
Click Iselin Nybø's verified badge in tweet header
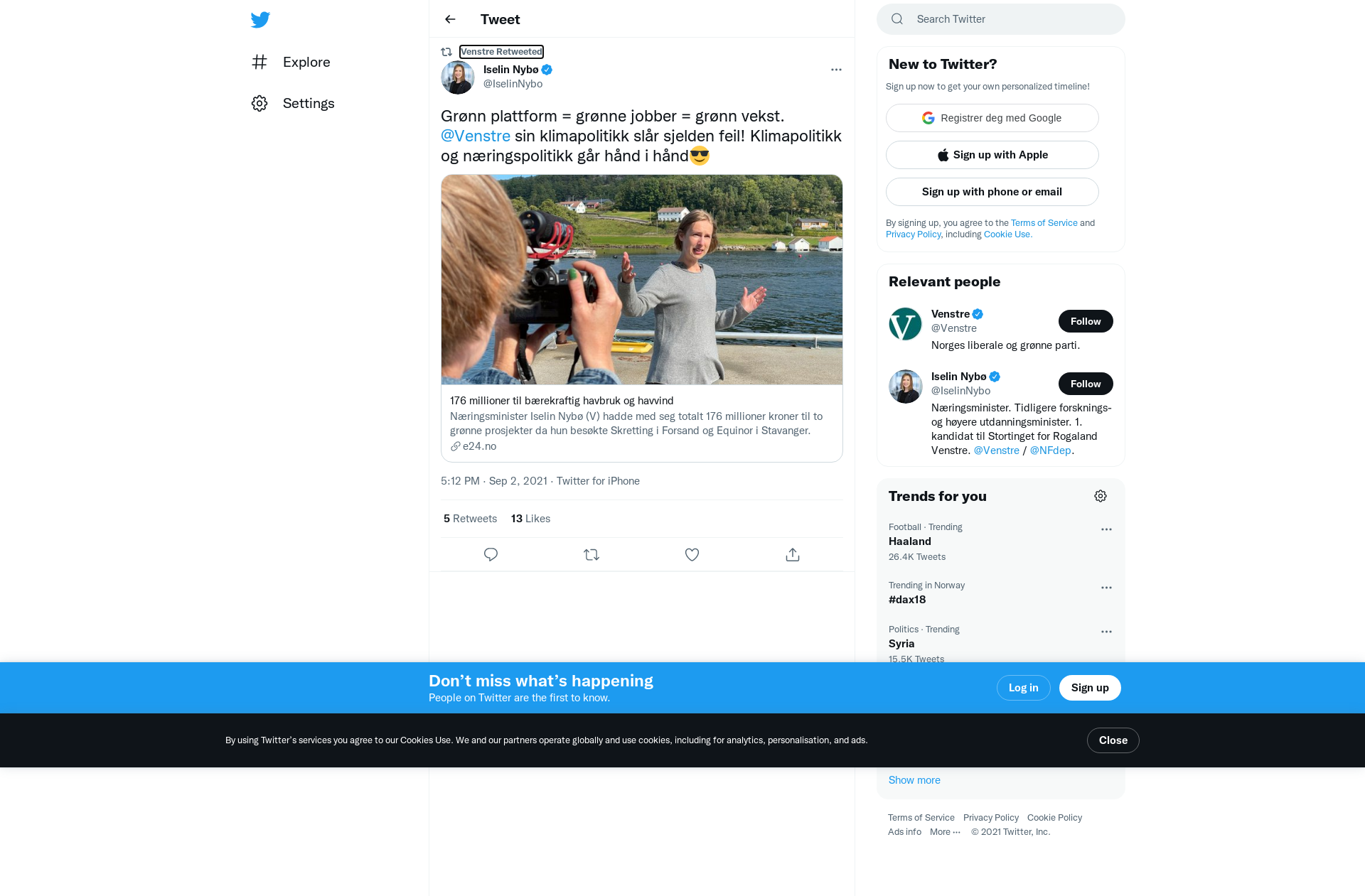[x=547, y=70]
